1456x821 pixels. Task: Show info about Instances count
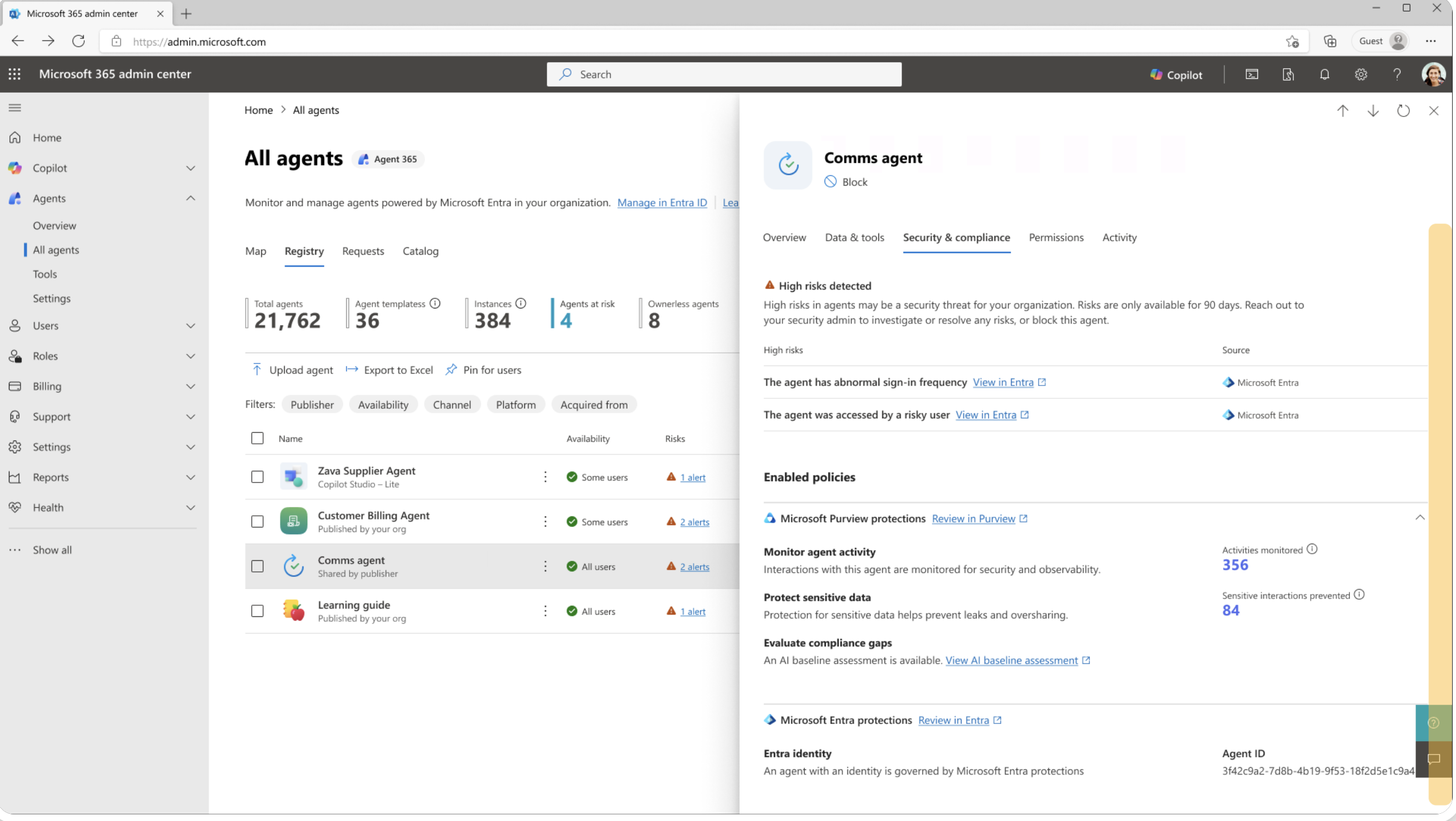point(520,304)
